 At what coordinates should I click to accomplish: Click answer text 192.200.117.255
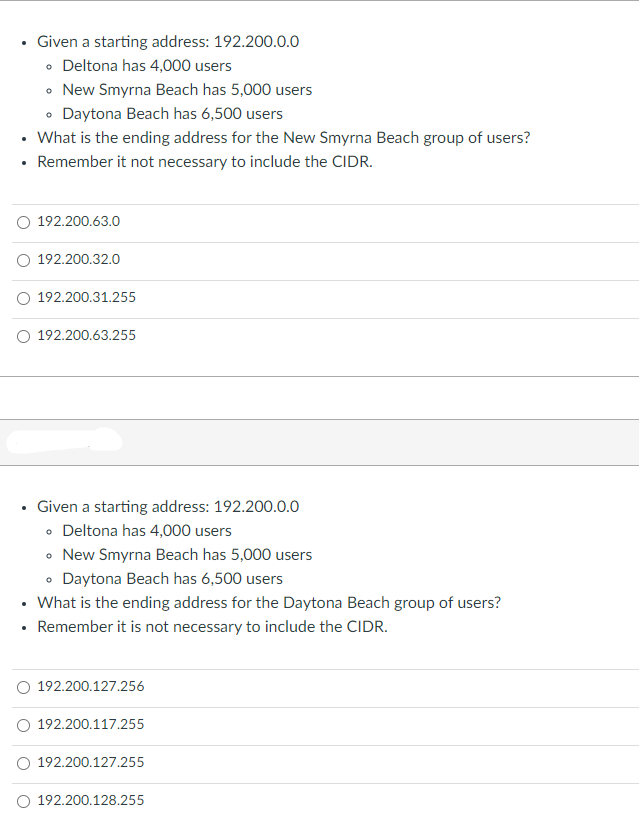(x=91, y=724)
